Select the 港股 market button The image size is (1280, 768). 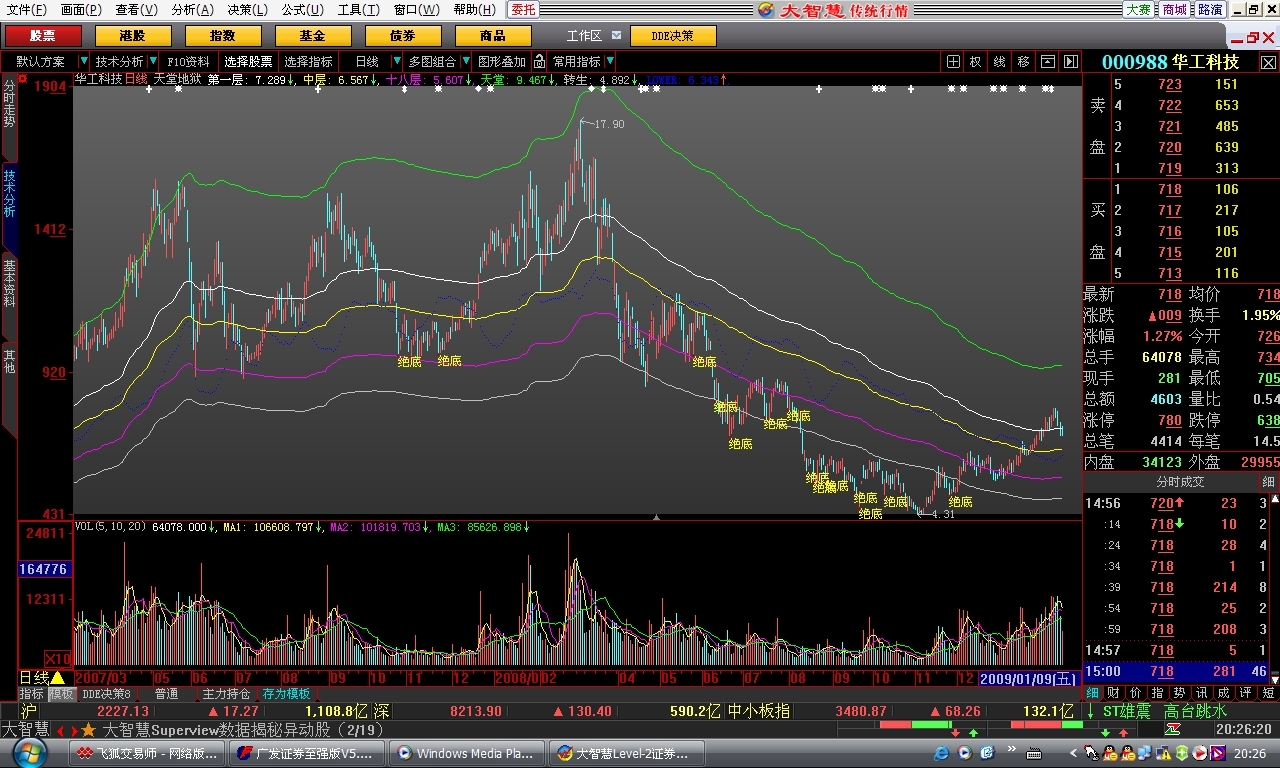tap(133, 36)
